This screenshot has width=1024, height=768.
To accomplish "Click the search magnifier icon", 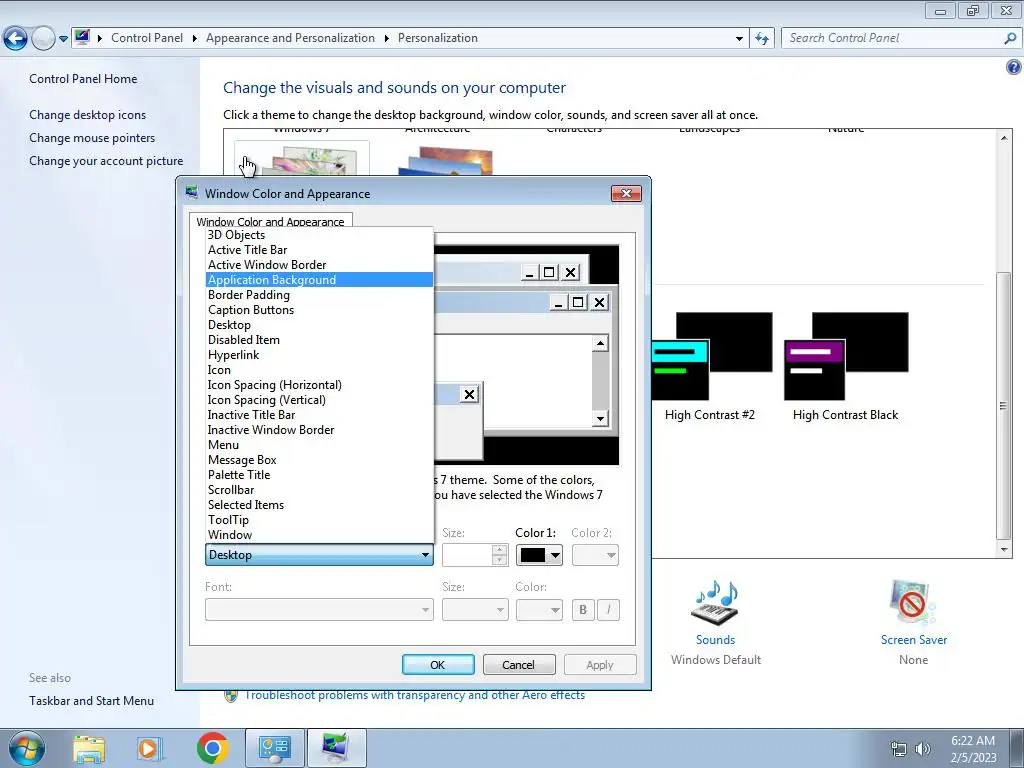I will point(1010,38).
